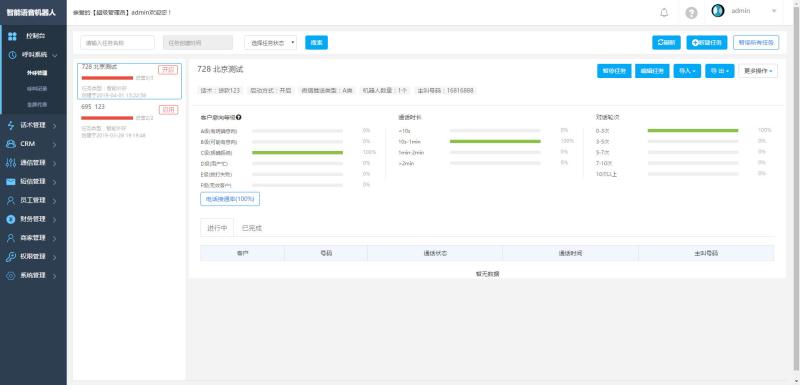Click the red status tag on 695 card
Image resolution: width=800 pixels, height=385 pixels.
[168, 110]
